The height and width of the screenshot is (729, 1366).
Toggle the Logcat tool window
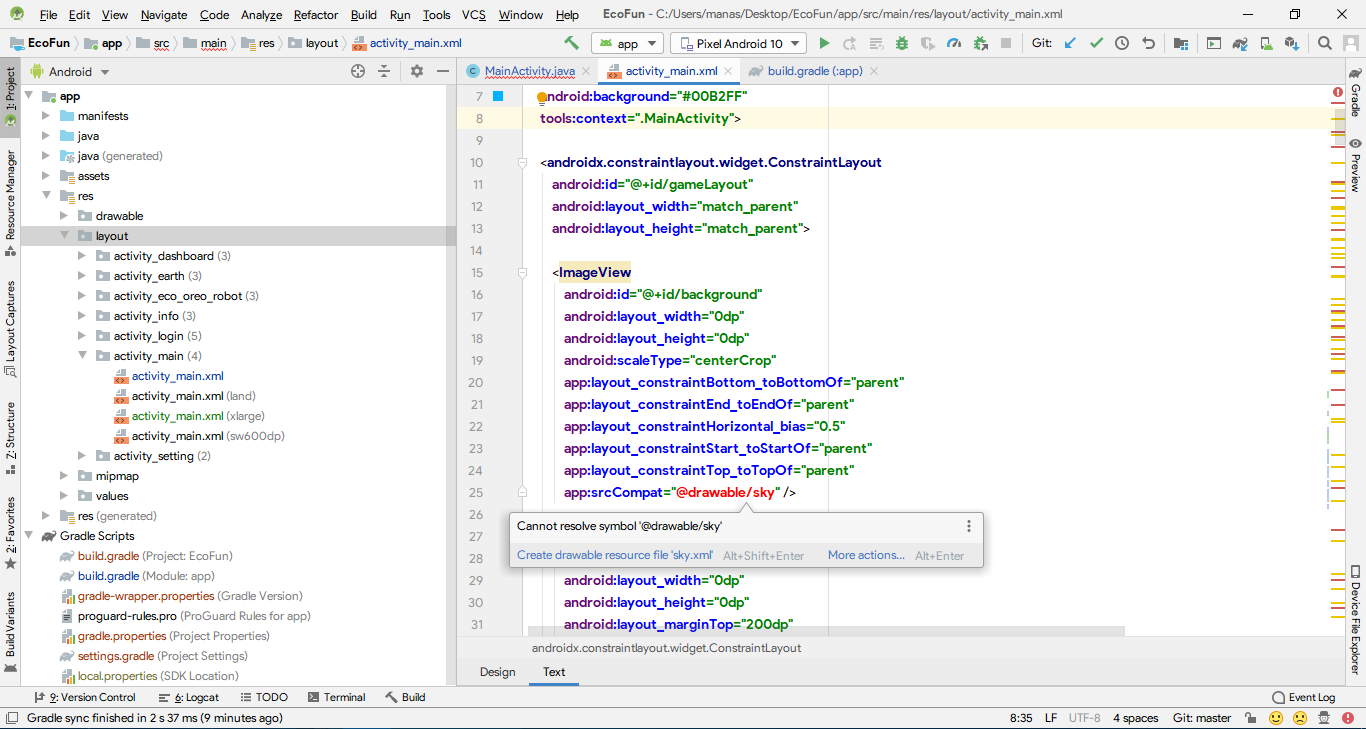(x=189, y=697)
